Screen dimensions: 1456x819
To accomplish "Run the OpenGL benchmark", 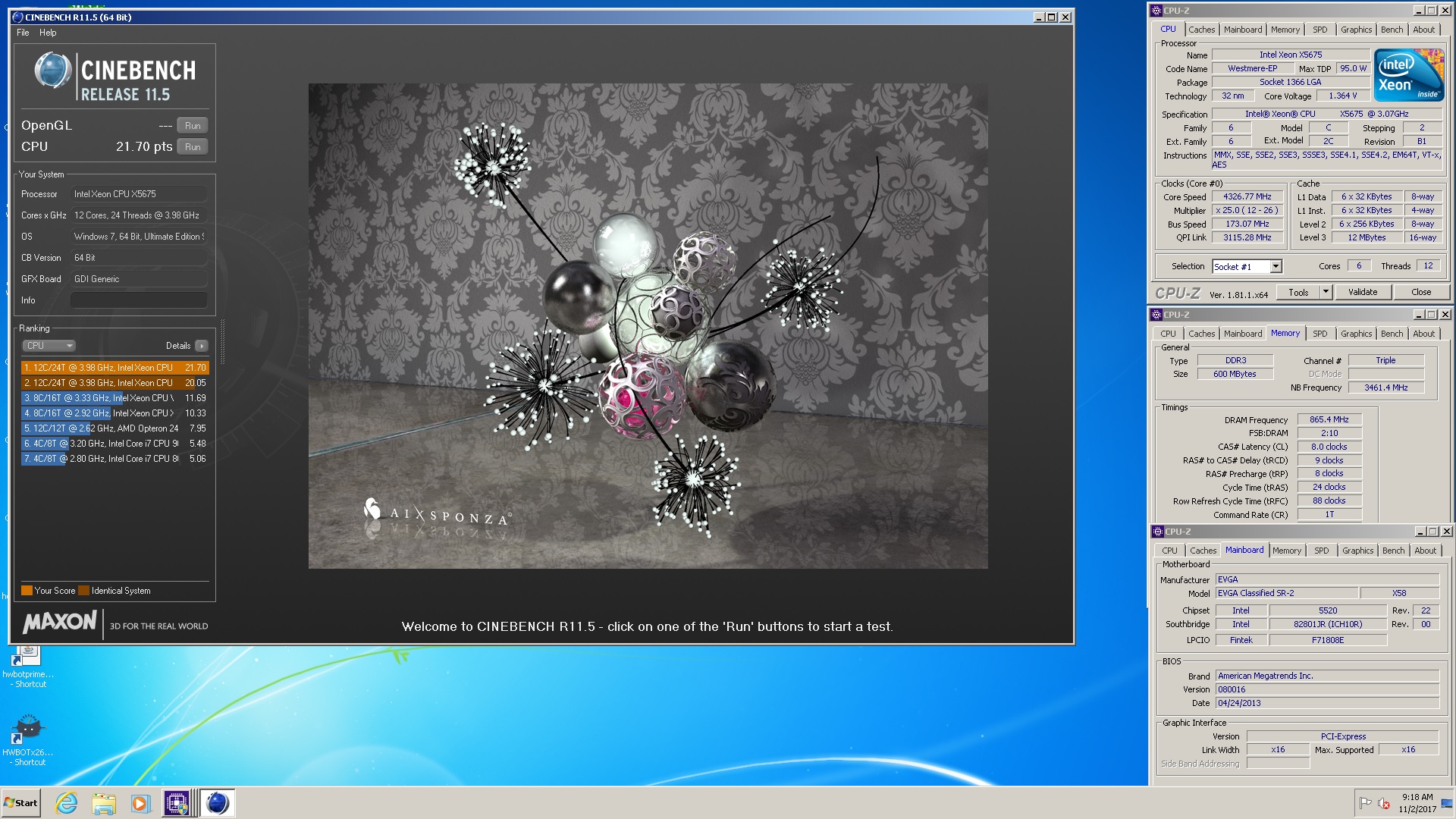I will pos(193,126).
